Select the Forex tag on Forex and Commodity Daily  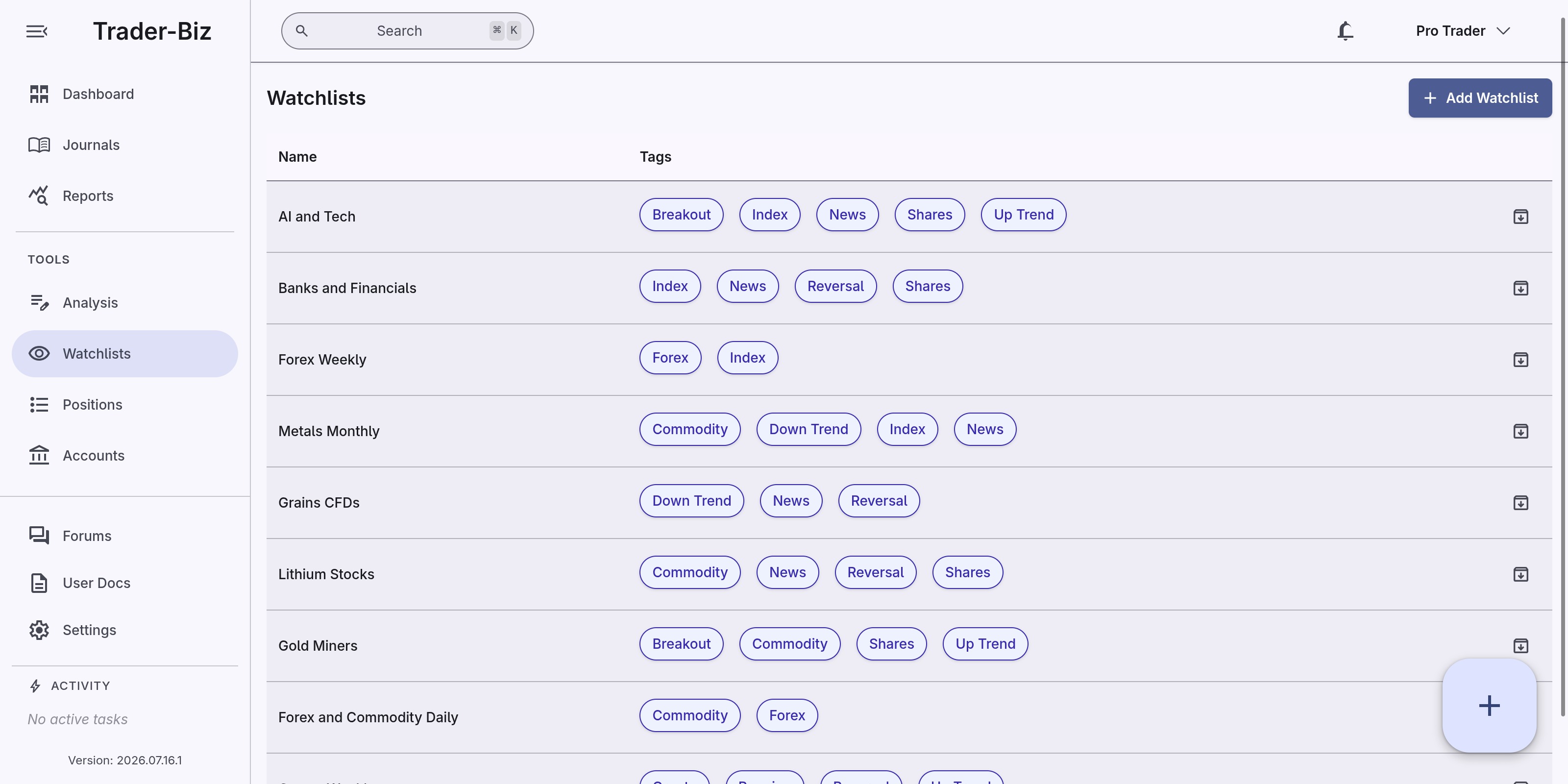(x=786, y=715)
